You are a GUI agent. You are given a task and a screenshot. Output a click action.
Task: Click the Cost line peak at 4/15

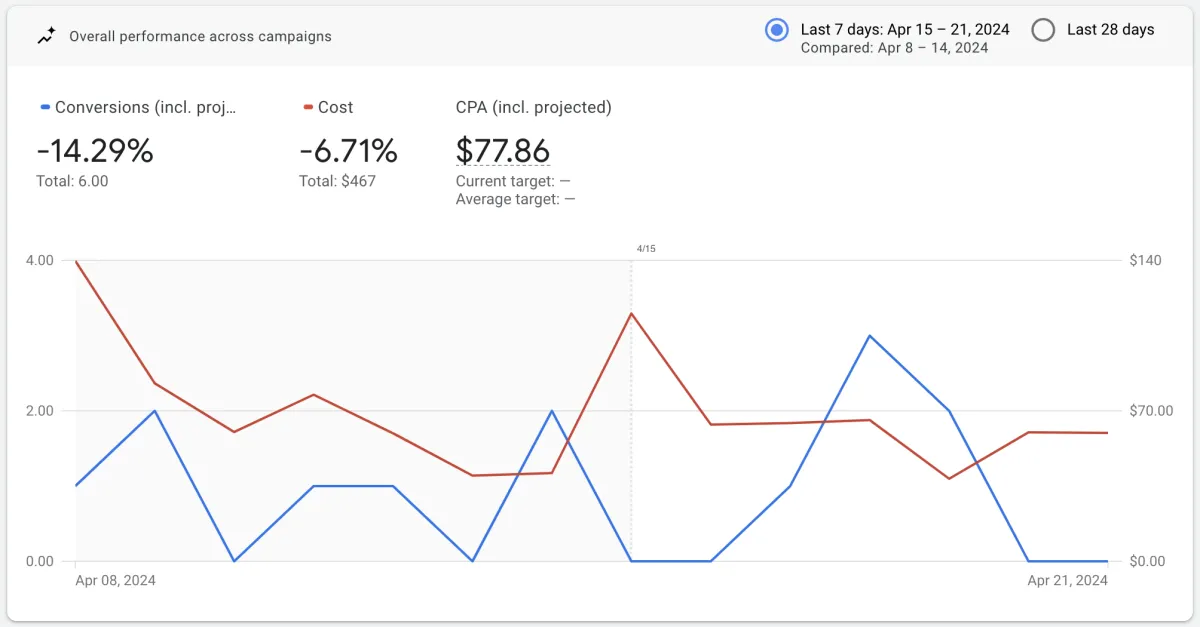tap(631, 313)
